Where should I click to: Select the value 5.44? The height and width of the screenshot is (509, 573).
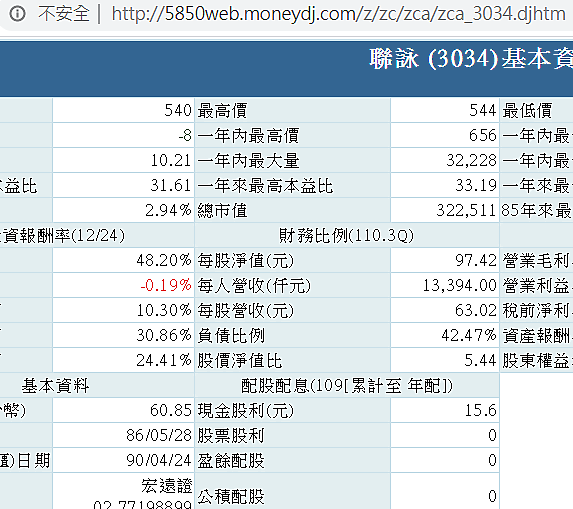click(480, 361)
